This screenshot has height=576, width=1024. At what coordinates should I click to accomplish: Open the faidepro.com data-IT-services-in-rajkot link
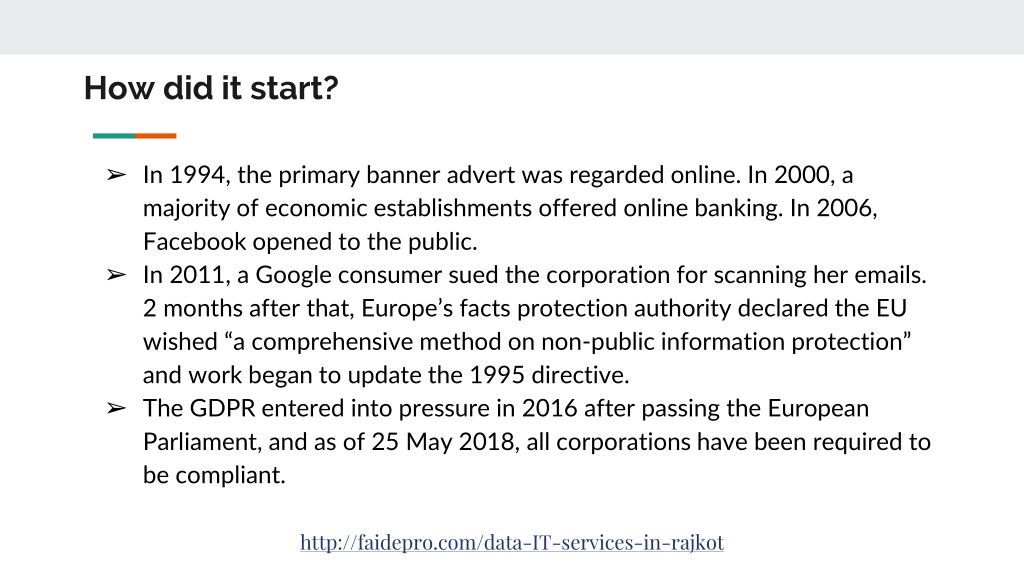512,542
